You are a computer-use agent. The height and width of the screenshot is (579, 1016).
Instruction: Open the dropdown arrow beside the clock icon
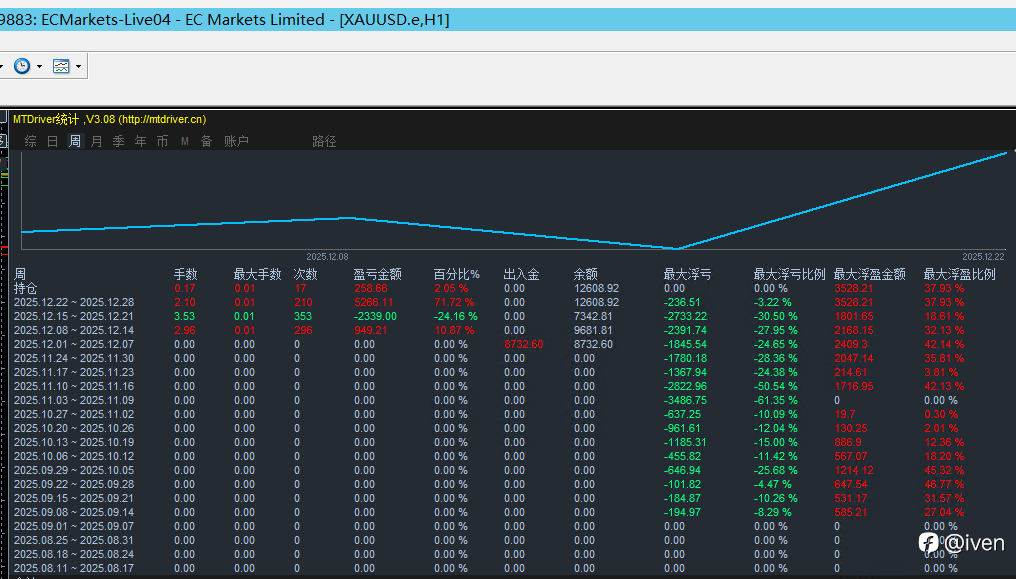39,67
